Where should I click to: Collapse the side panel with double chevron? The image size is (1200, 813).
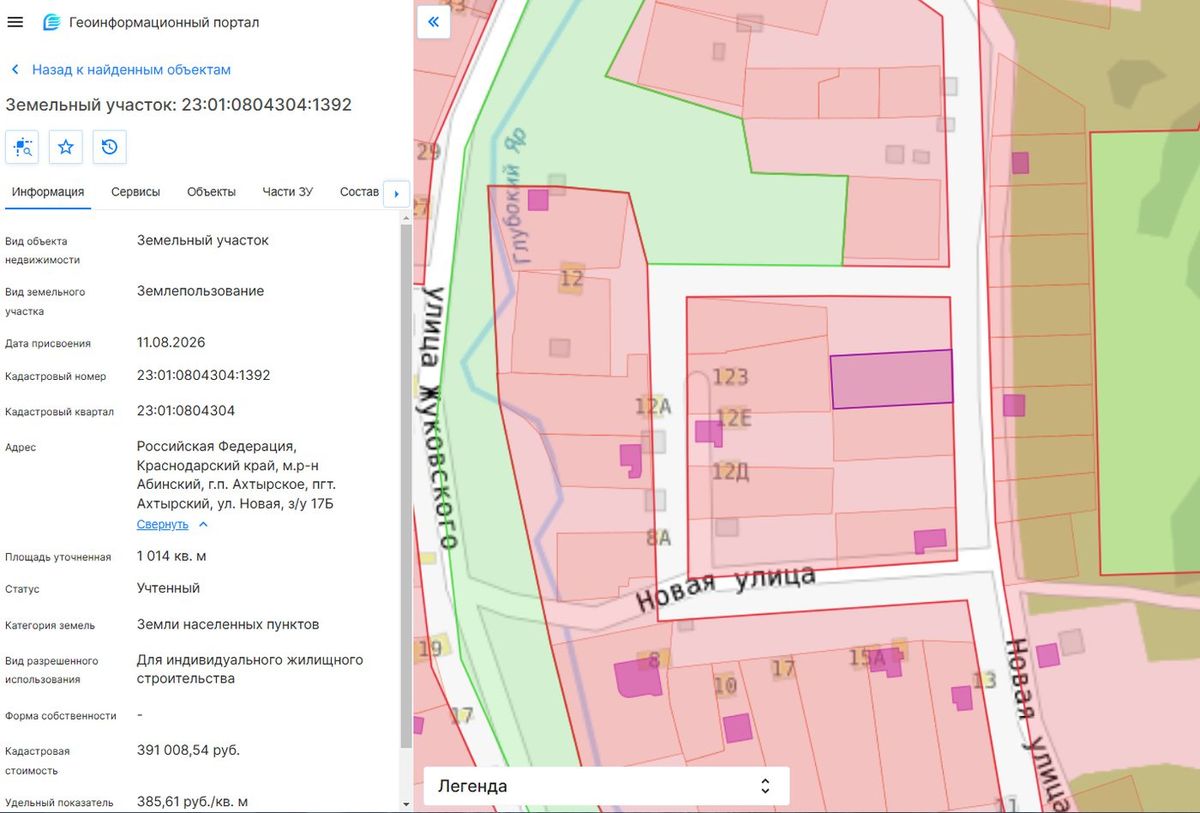(433, 21)
